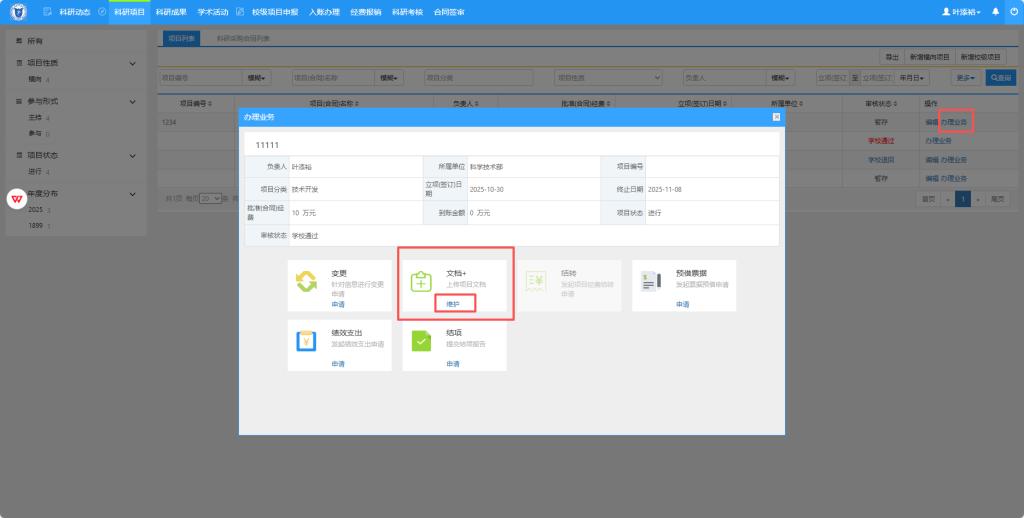1024x518 pixels.
Task: Open the 更多 dropdown button
Action: click(964, 77)
